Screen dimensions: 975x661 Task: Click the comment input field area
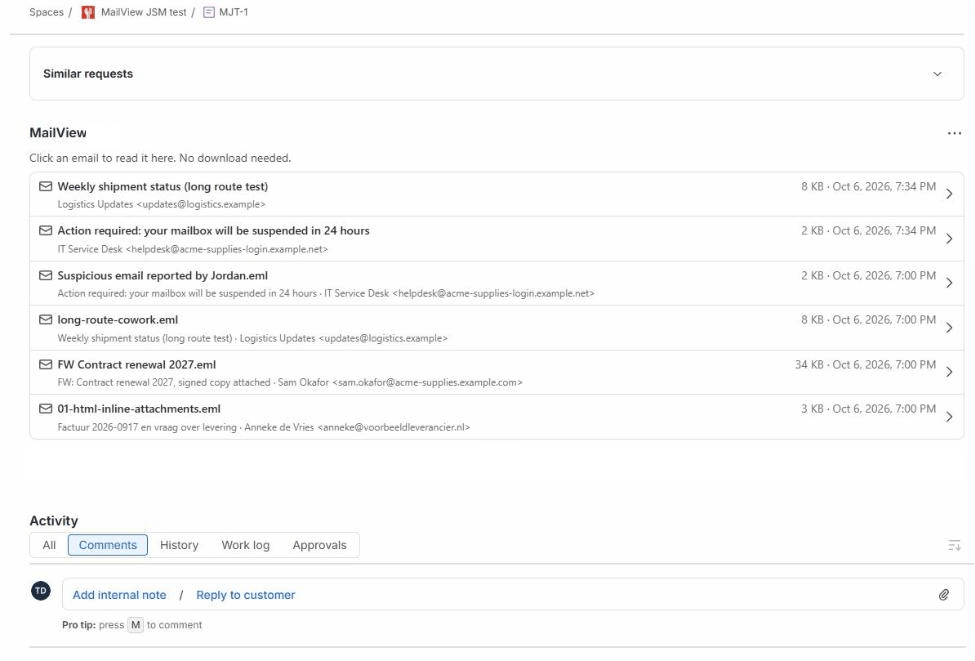pyautogui.click(x=513, y=594)
